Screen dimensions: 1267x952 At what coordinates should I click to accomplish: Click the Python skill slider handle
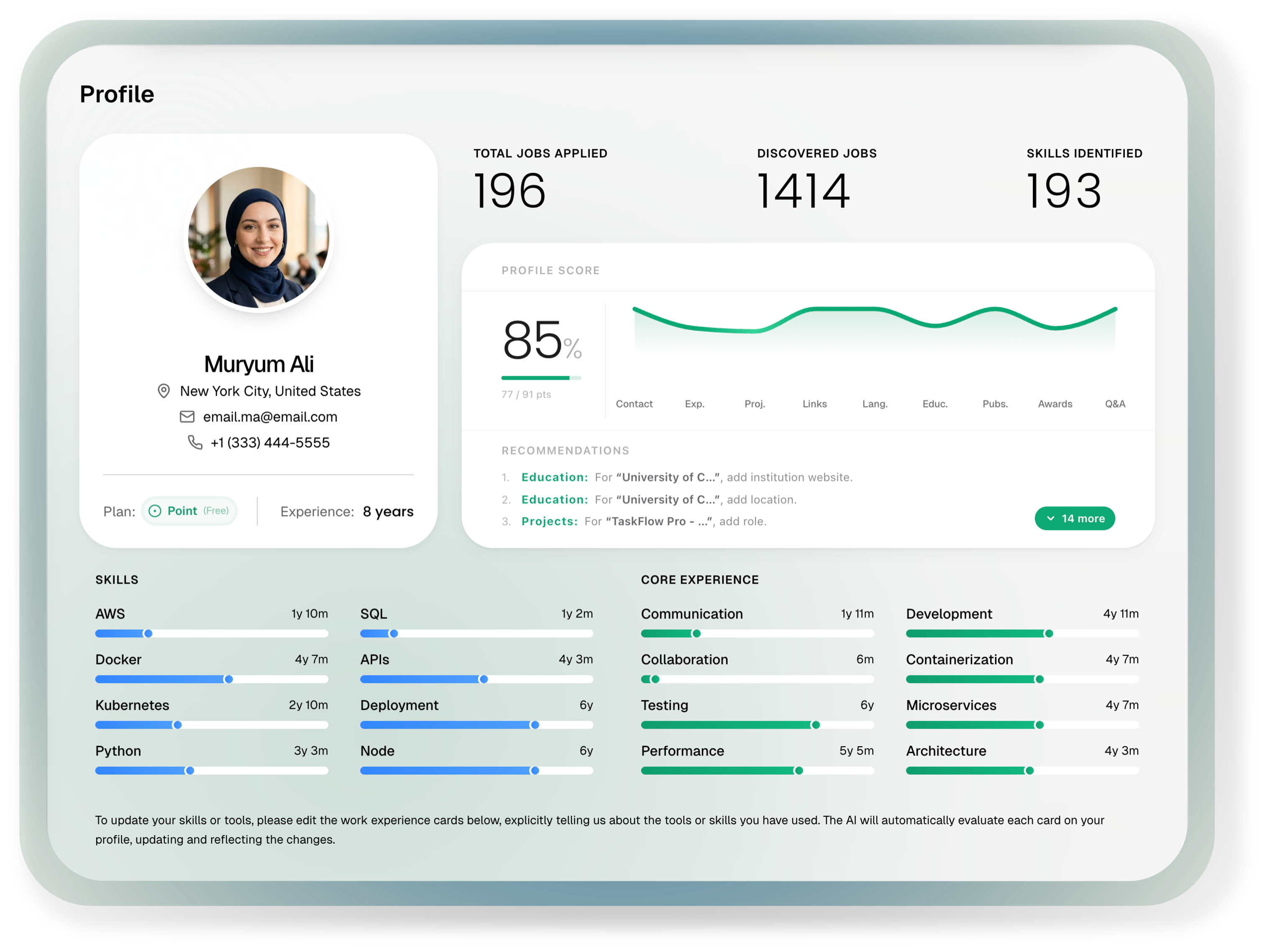(189, 771)
